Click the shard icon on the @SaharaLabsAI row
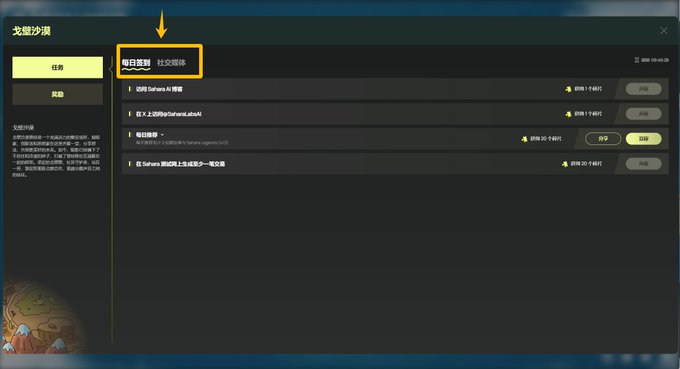Image resolution: width=680 pixels, height=369 pixels. [568, 114]
